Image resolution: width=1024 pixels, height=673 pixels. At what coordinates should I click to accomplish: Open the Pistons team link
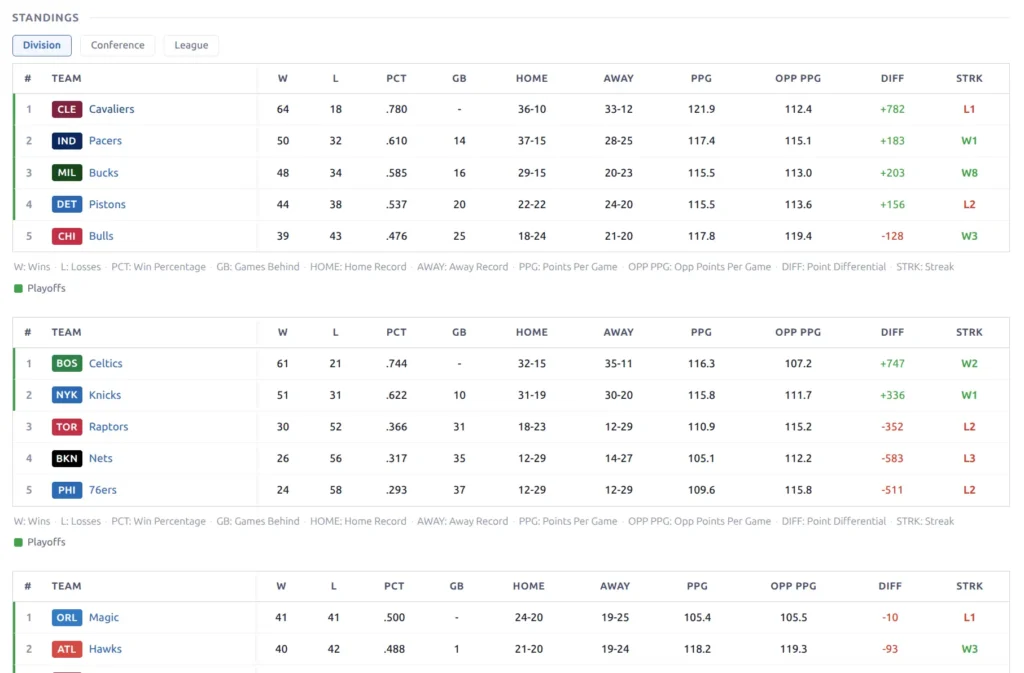point(107,204)
